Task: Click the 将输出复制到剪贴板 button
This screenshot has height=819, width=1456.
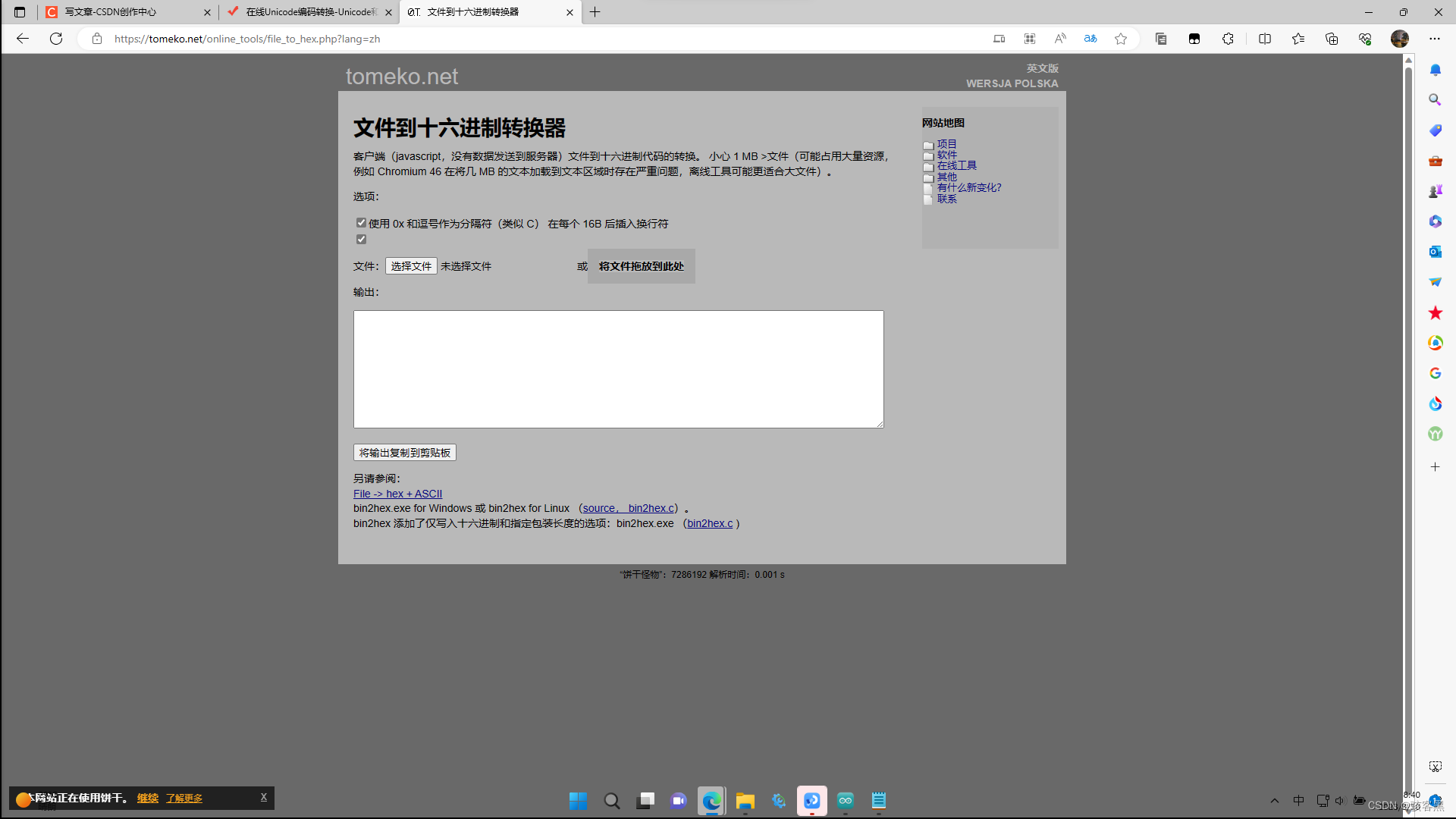Action: (404, 452)
